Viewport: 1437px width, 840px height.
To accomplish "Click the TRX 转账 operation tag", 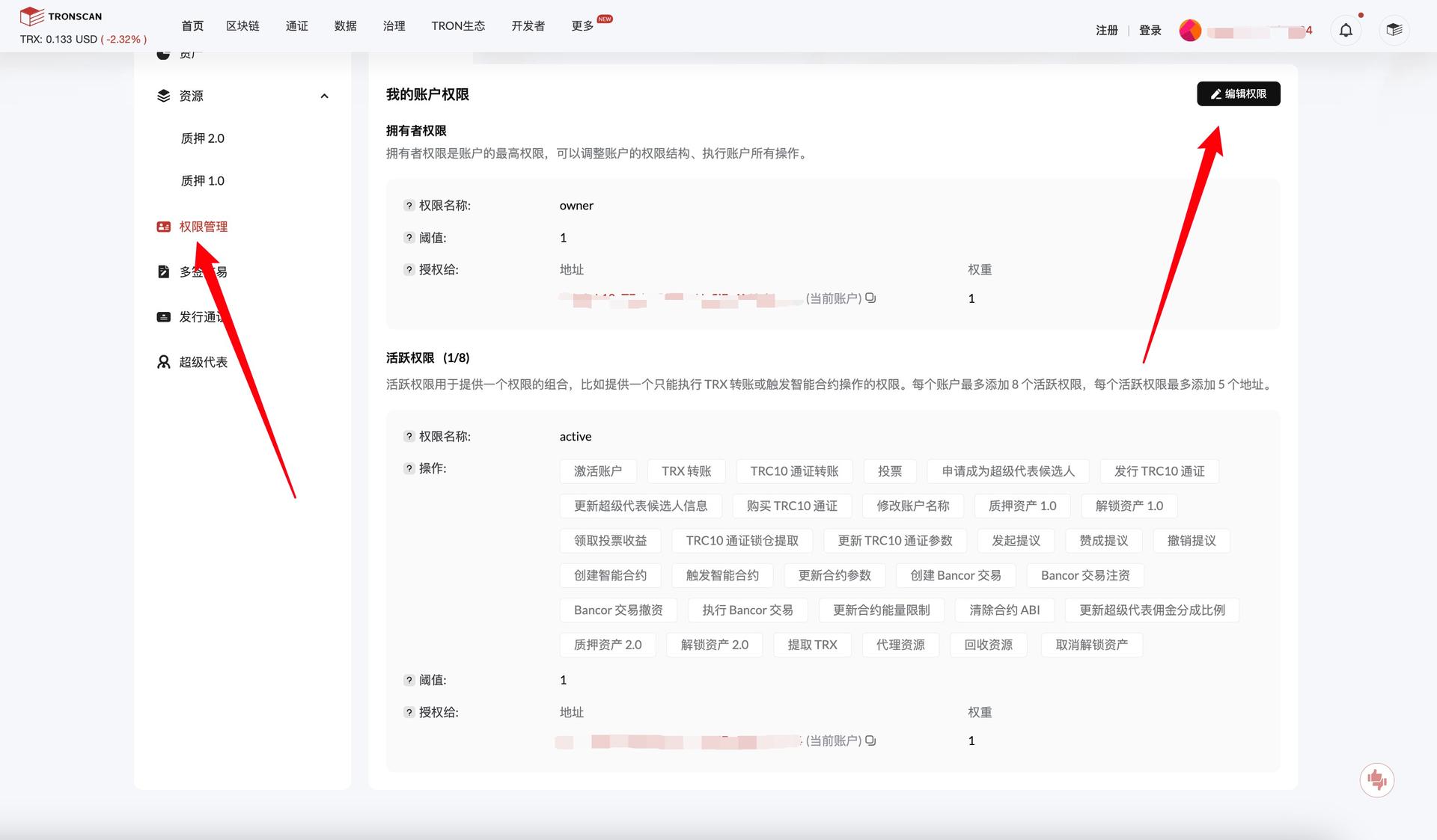I will (686, 471).
